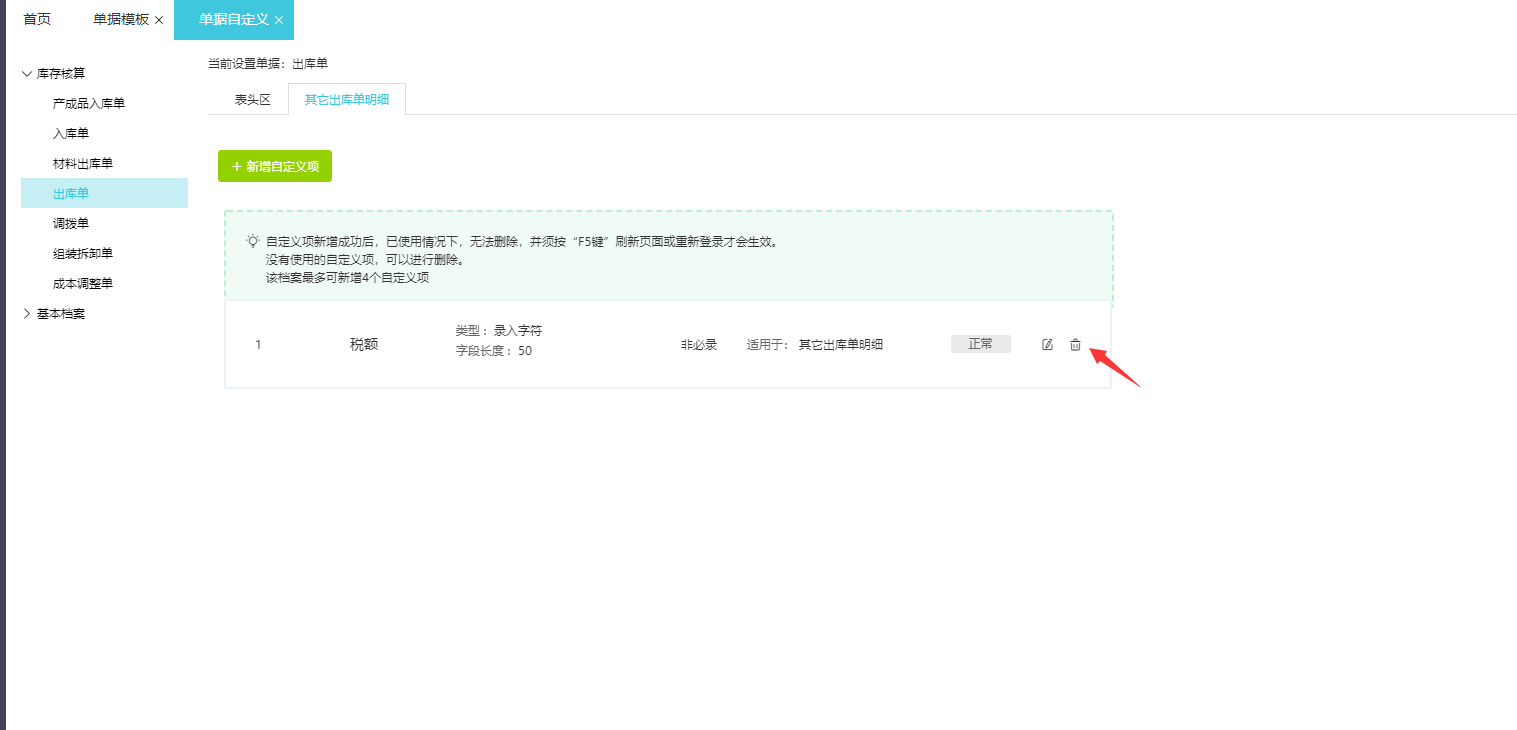Click the edit pencil icon for 税额 field
Image resolution: width=1517 pixels, height=730 pixels.
[x=1046, y=343]
